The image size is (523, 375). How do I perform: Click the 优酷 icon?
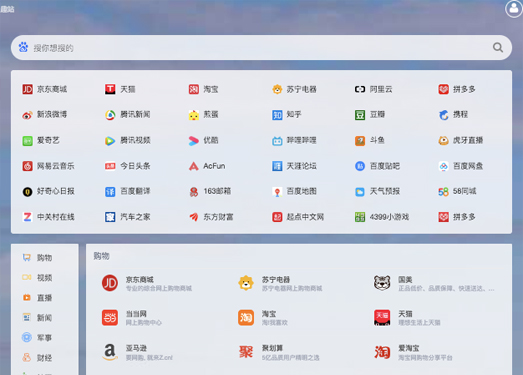pyautogui.click(x=193, y=140)
